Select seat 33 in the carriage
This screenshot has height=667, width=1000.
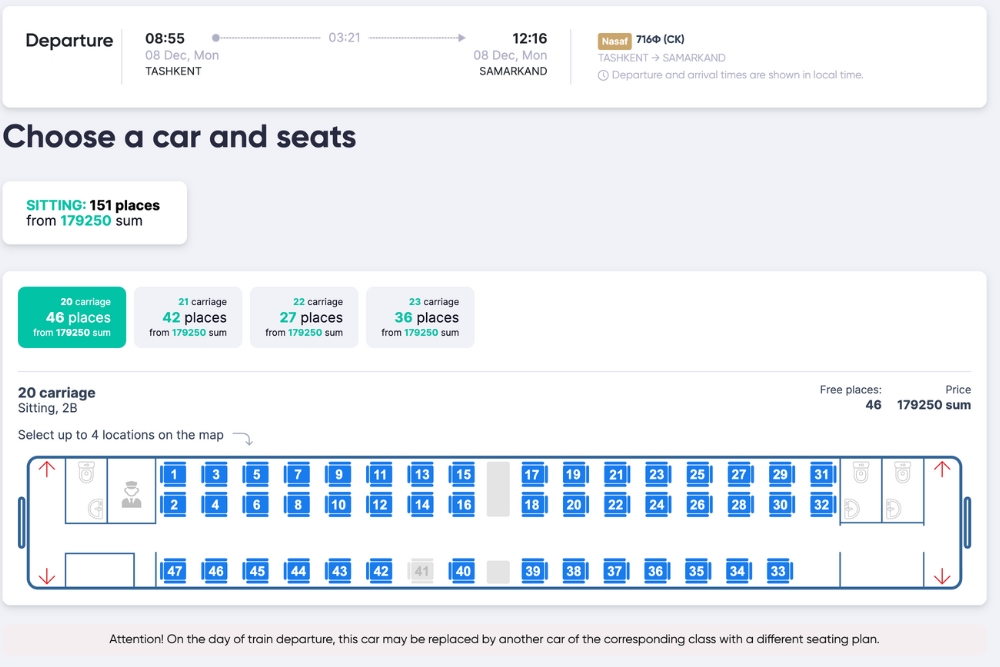point(777,571)
